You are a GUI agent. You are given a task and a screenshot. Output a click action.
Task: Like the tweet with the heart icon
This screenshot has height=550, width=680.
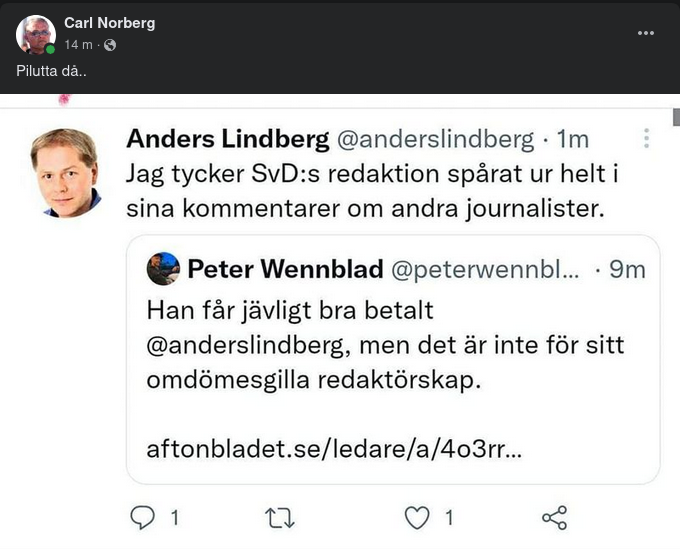[x=418, y=517]
